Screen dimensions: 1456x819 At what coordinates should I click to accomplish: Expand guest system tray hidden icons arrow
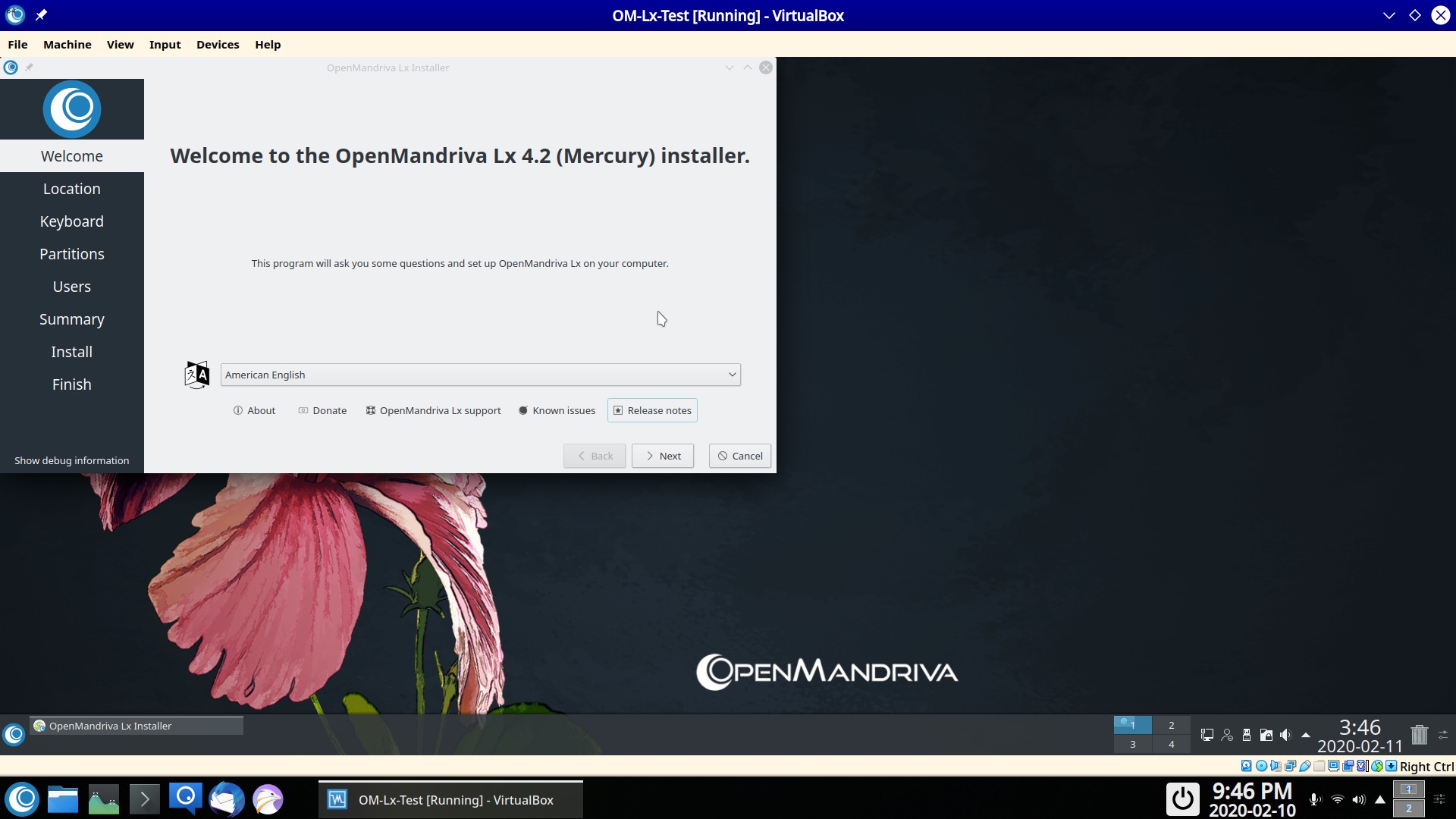1306,735
